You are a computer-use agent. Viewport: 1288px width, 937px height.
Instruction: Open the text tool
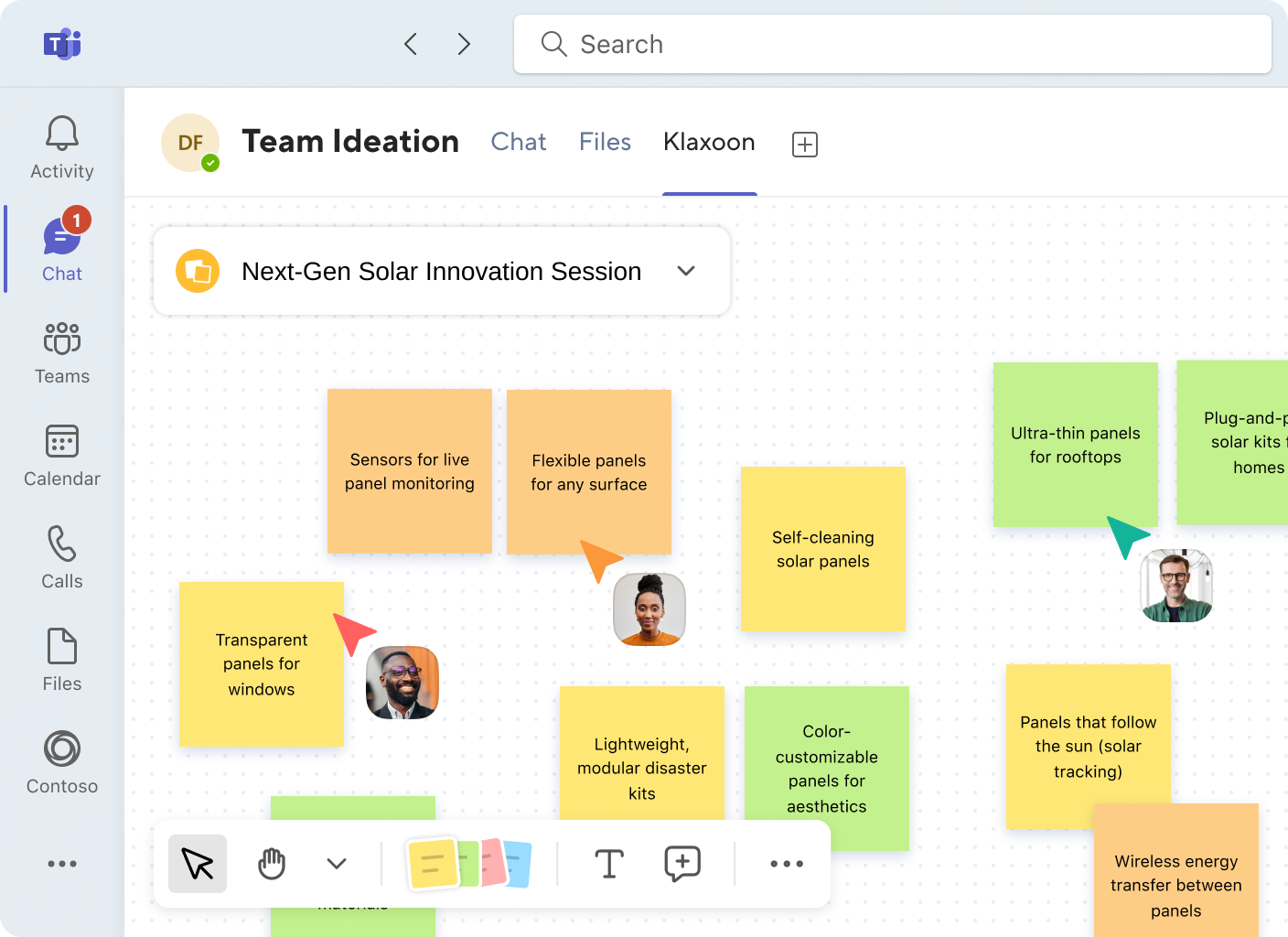tap(608, 863)
